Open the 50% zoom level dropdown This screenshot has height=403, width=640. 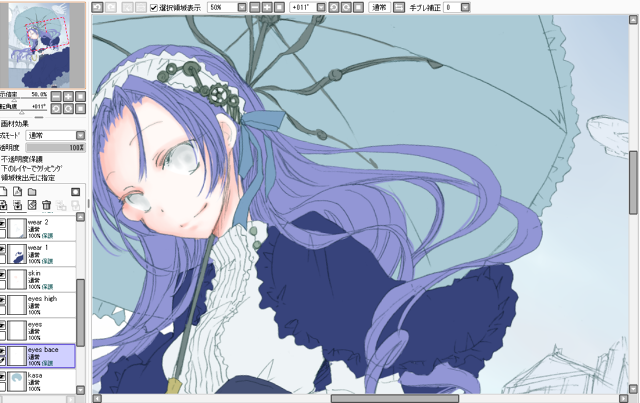tap(242, 7)
